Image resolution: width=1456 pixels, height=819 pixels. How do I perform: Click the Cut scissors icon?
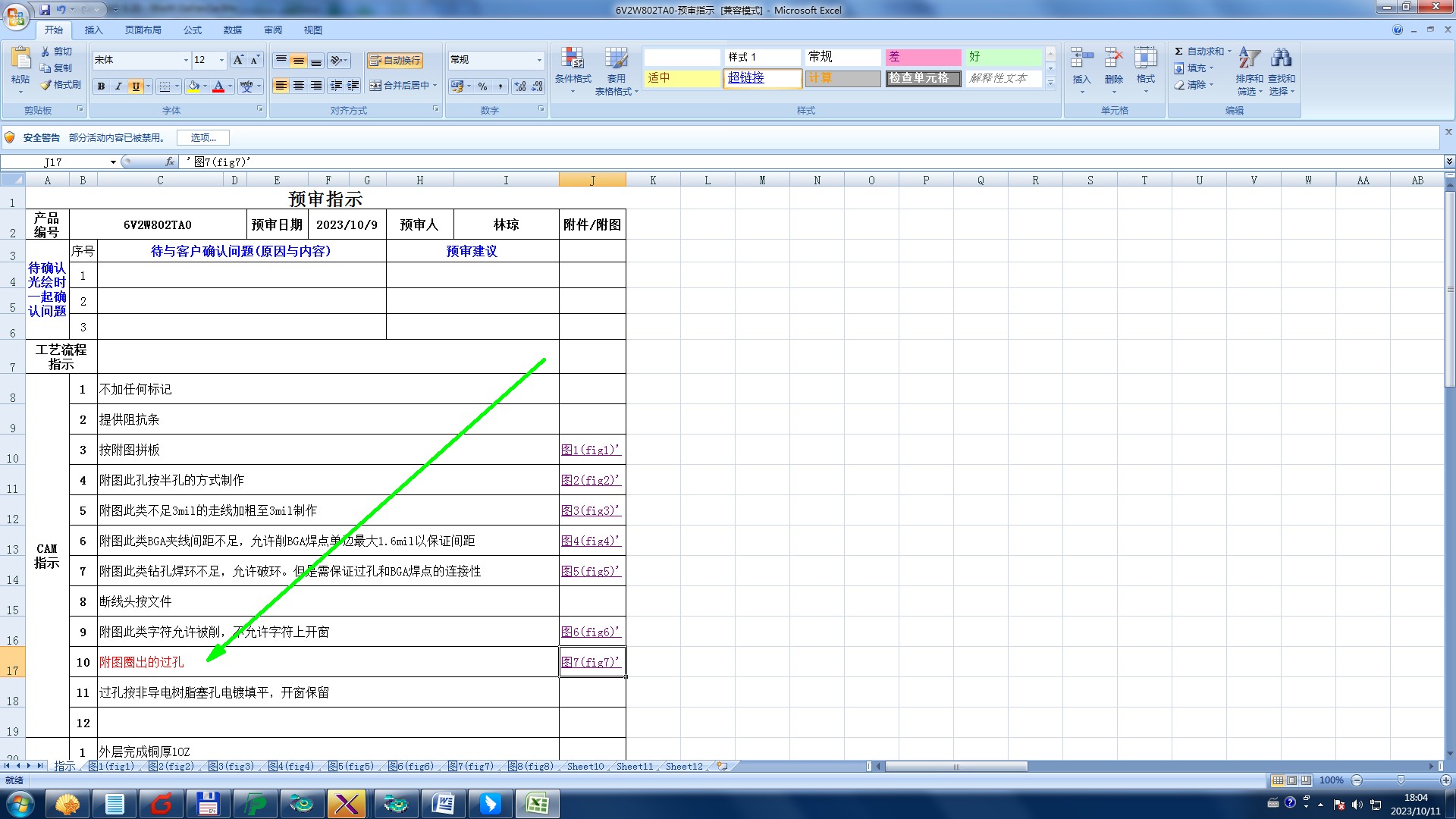click(x=46, y=52)
